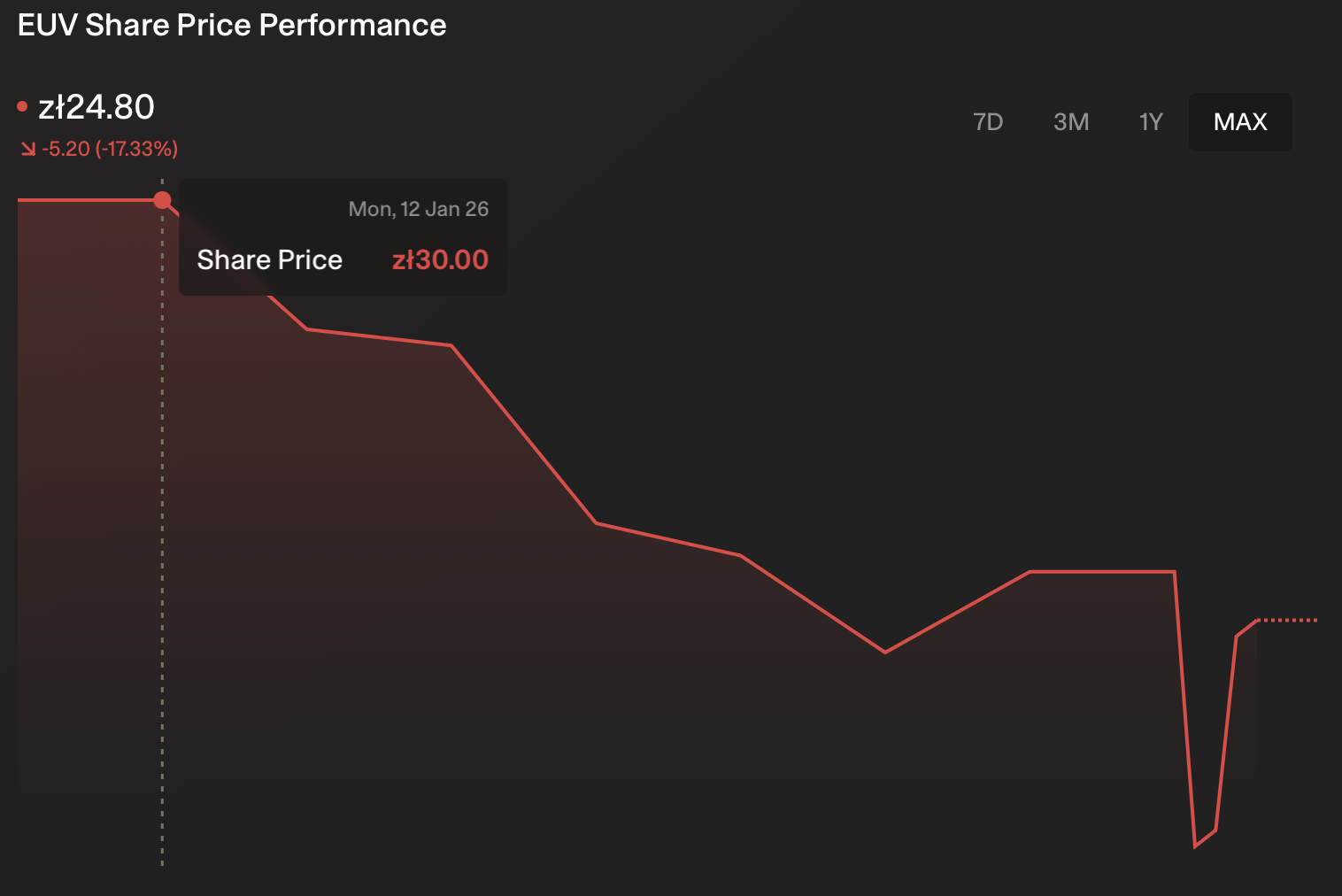The width and height of the screenshot is (1342, 896).
Task: Click where solid line meets dotted line
Action: coord(1257,620)
